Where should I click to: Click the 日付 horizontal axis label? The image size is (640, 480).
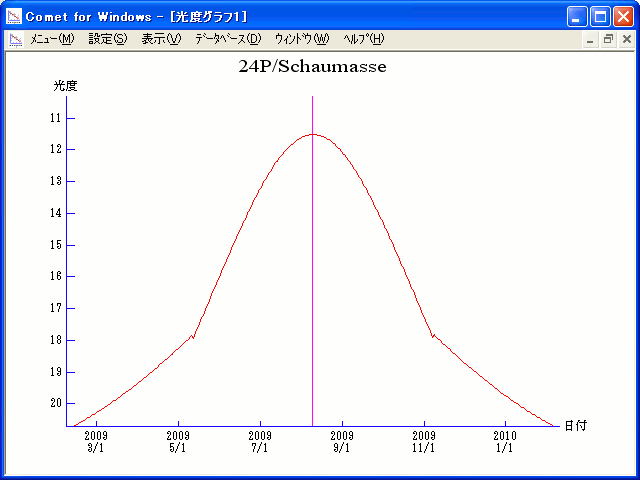point(574,425)
